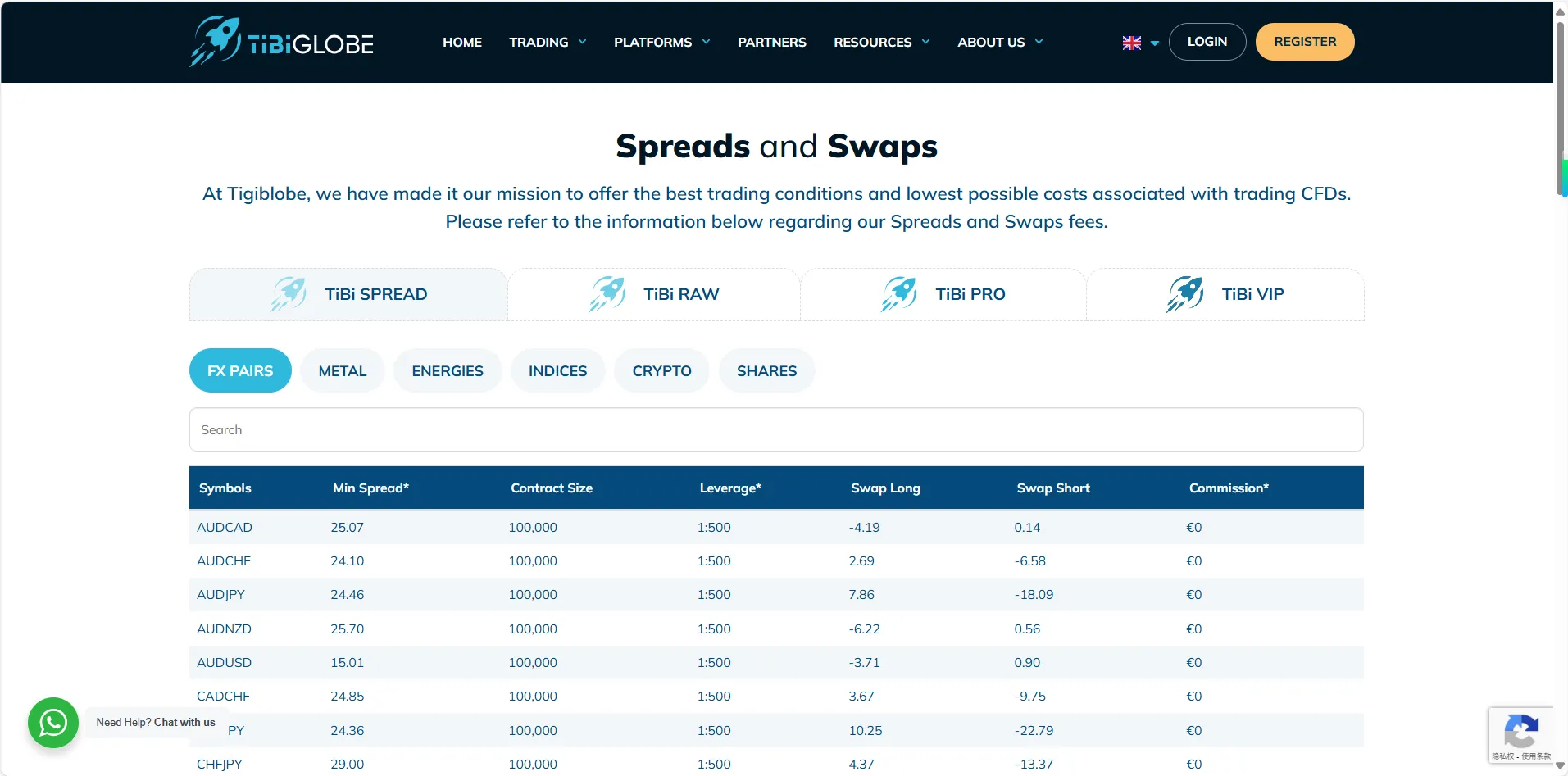The height and width of the screenshot is (776, 1568).
Task: Click the rocket icon beside TiBi RAW
Action: click(x=607, y=294)
